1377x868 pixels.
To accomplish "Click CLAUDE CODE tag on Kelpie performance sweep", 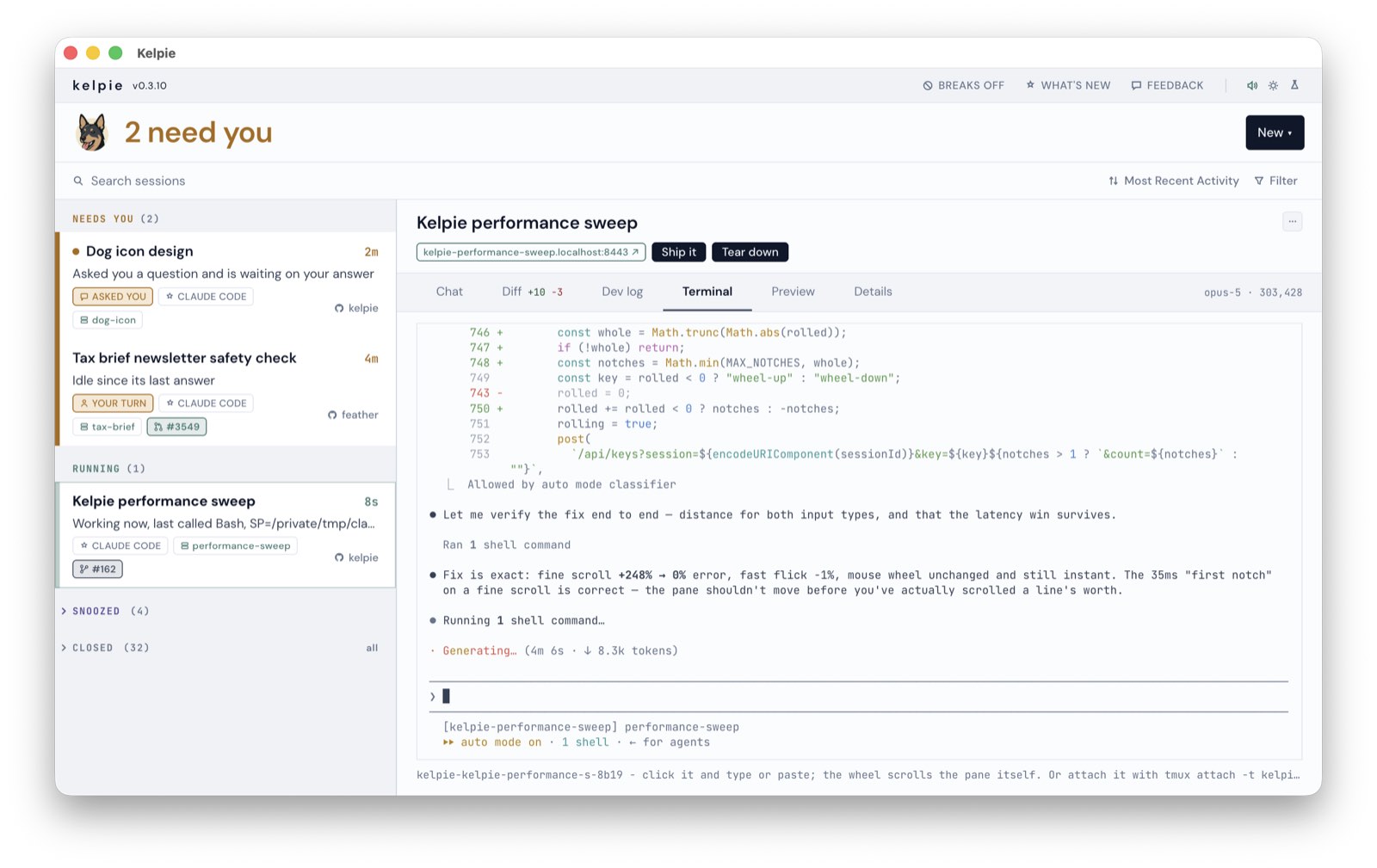I will click(120, 545).
